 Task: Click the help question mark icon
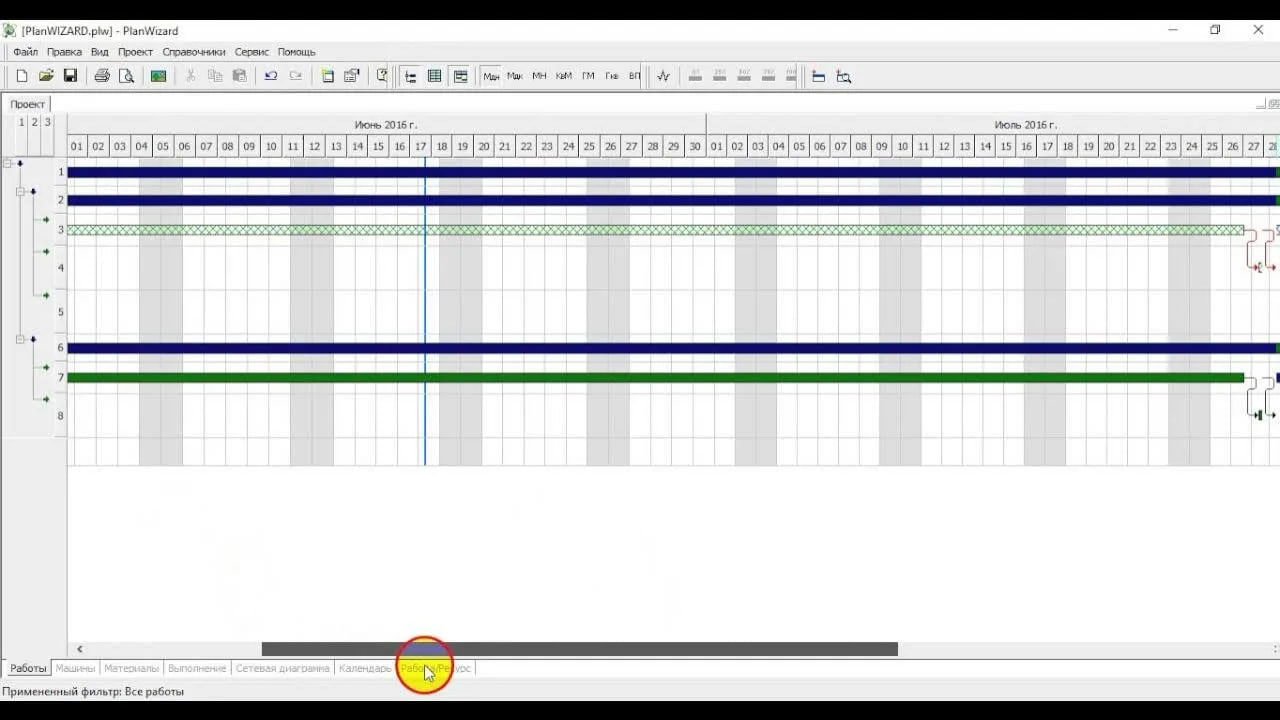[x=381, y=75]
